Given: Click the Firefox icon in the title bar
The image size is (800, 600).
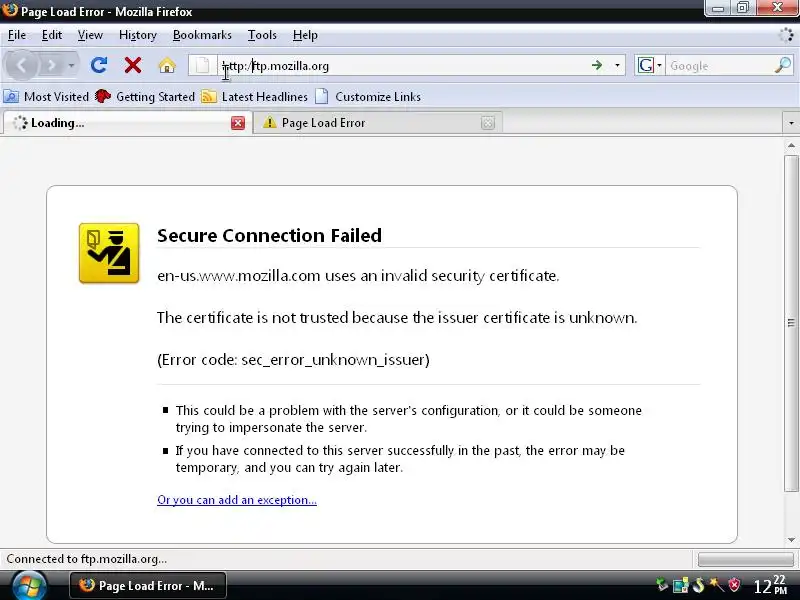Looking at the screenshot, I should tap(10, 10).
